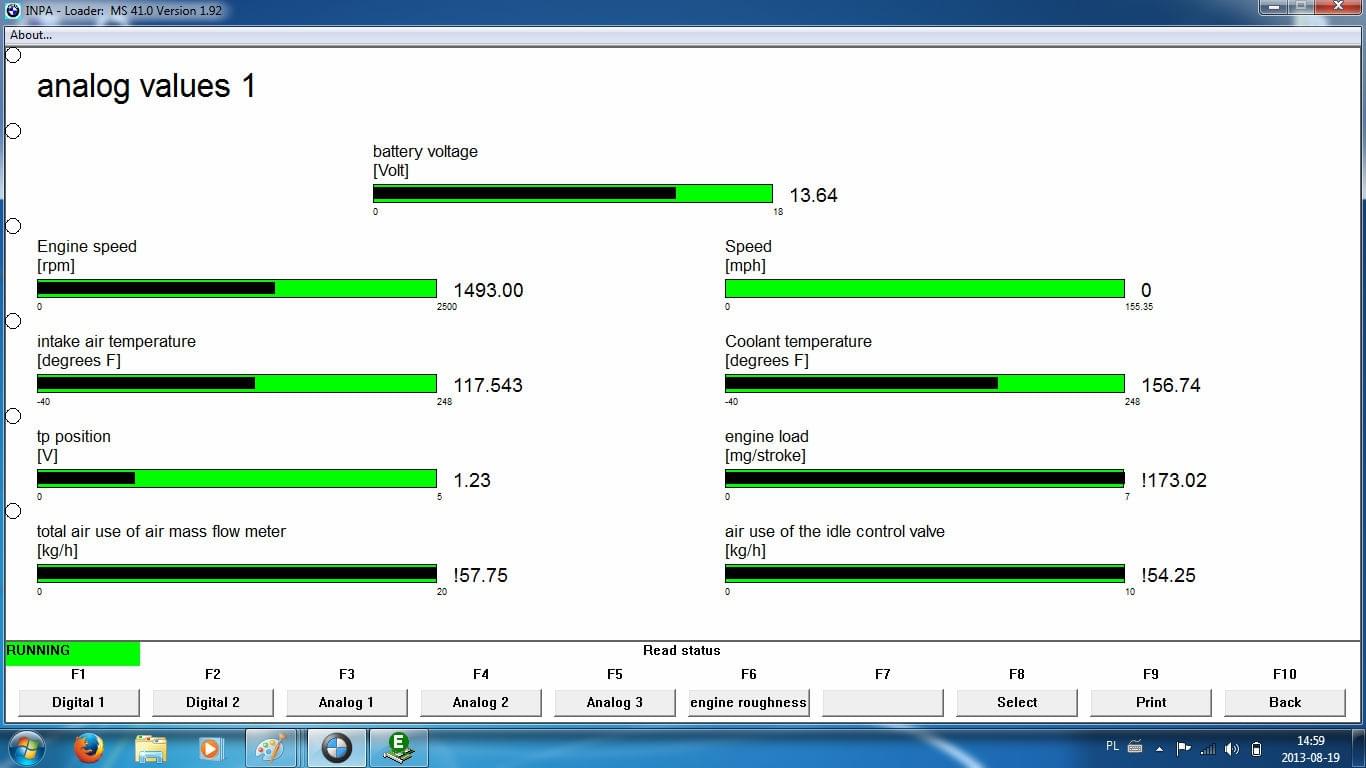
Task: Click the blank F7 button
Action: click(x=883, y=702)
